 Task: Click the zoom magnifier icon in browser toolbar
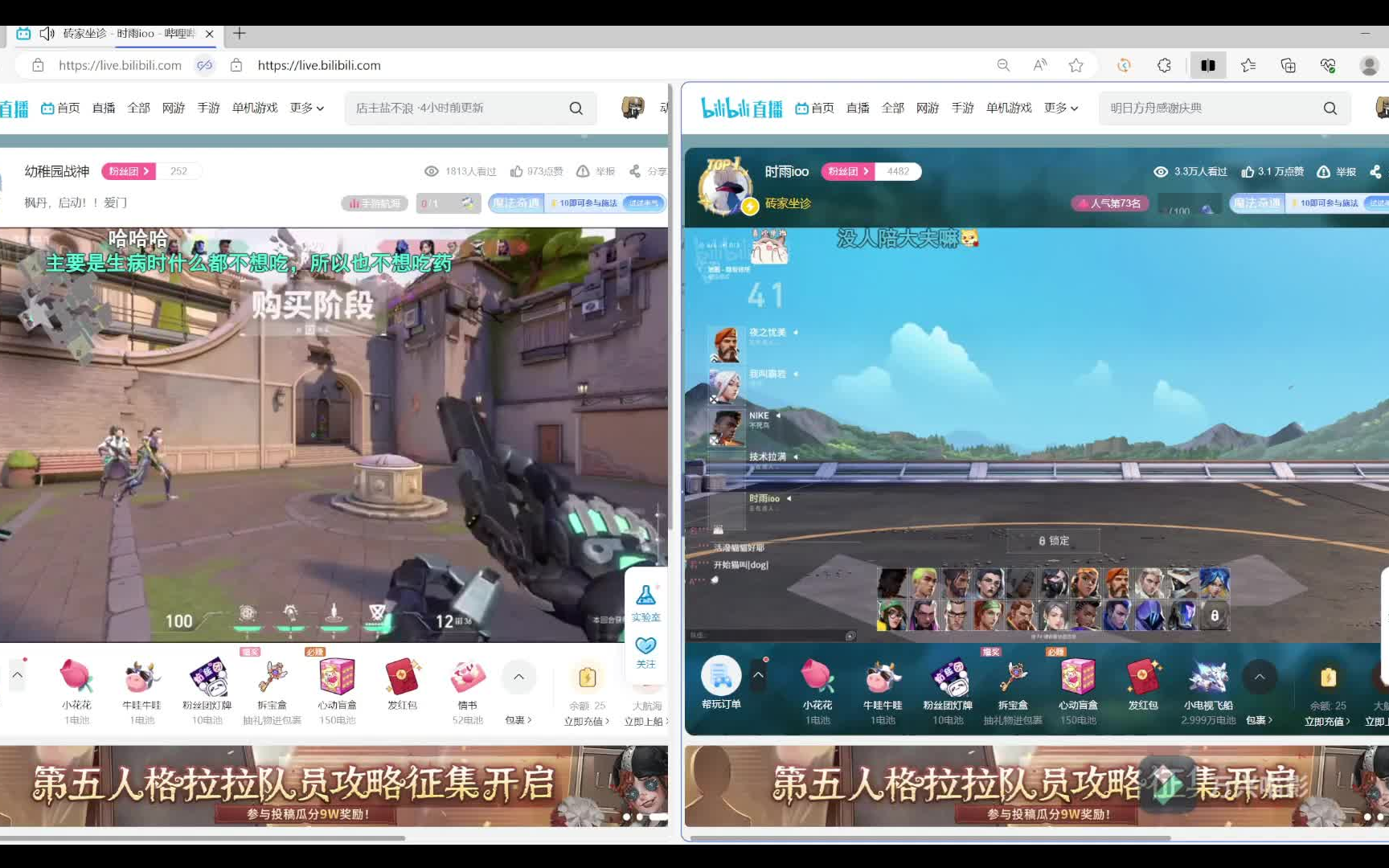click(1003, 65)
